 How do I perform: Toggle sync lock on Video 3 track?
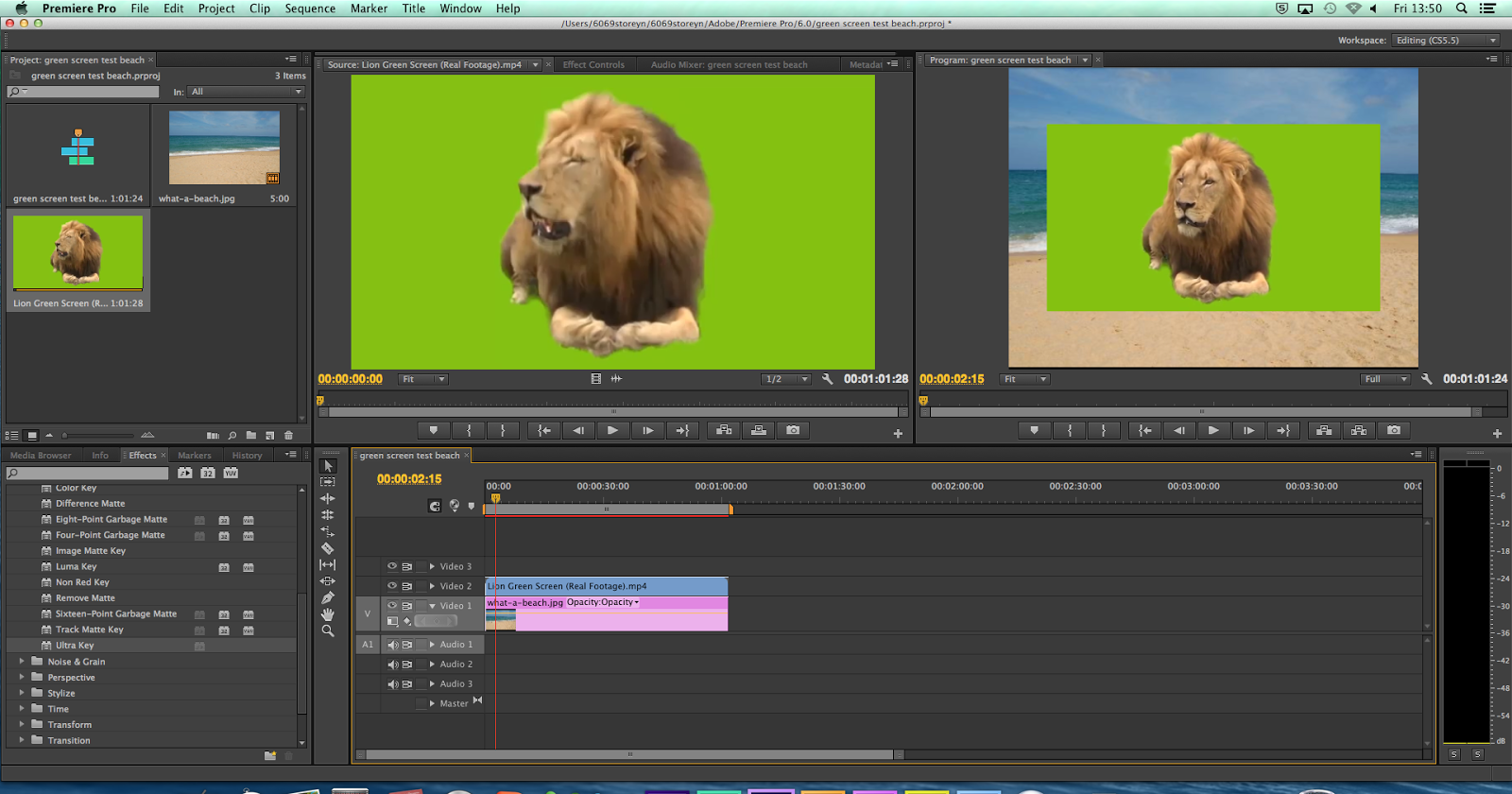pyautogui.click(x=407, y=566)
